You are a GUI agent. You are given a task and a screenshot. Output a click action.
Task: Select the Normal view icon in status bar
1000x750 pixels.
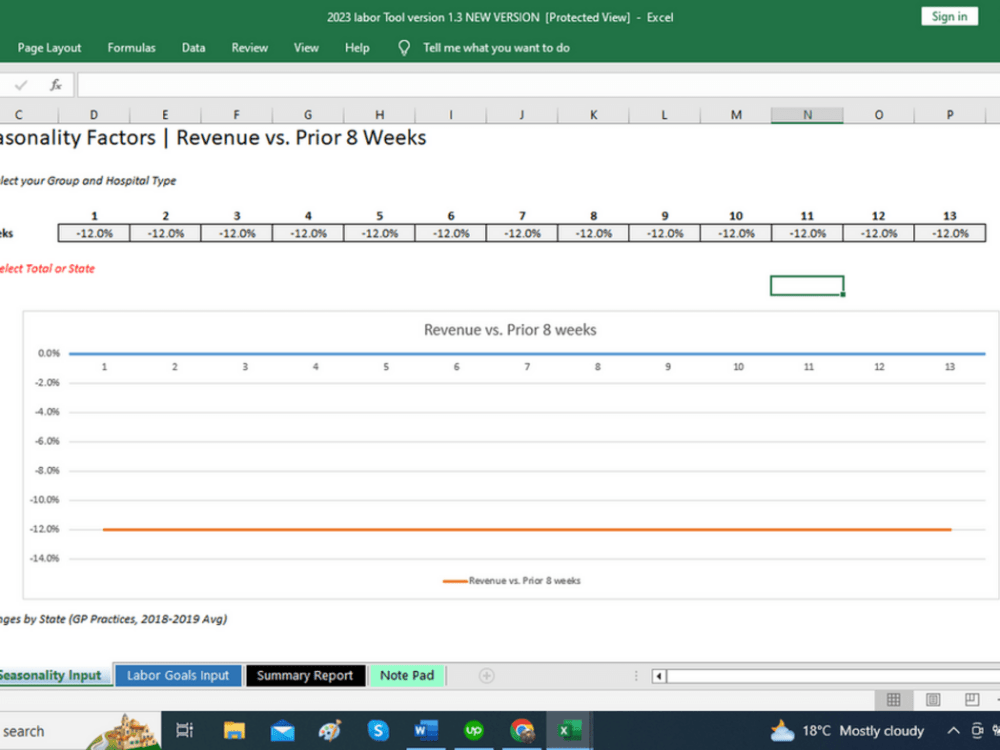[894, 699]
